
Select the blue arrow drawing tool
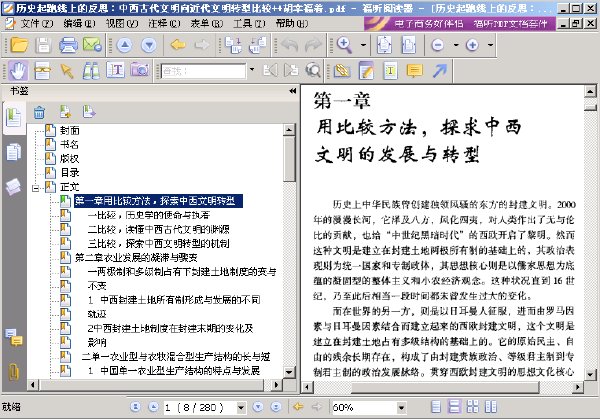440,71
